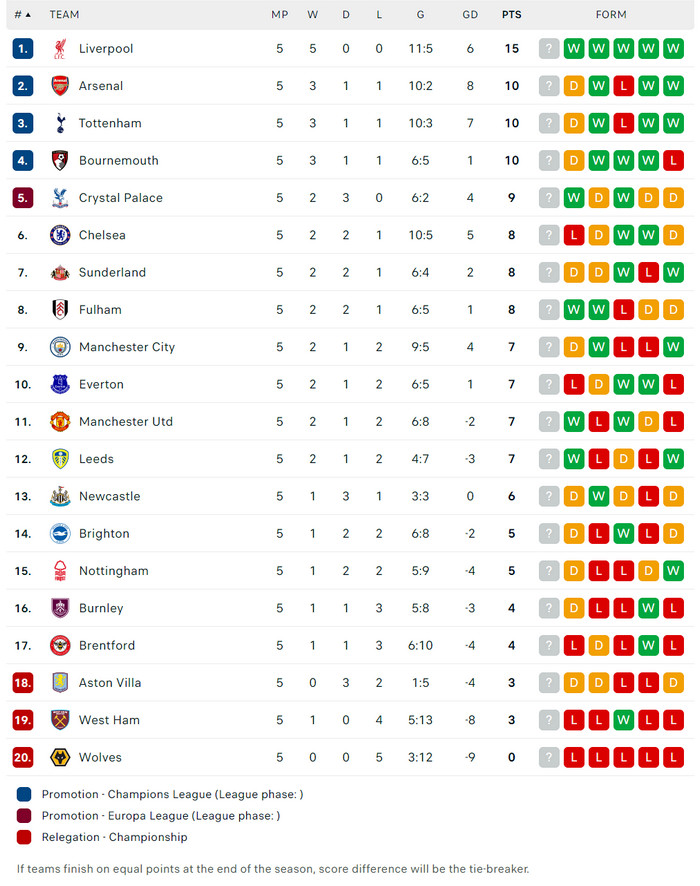This screenshot has width=700, height=886.
Task: Click West Ham's green W form badge
Action: tap(623, 720)
